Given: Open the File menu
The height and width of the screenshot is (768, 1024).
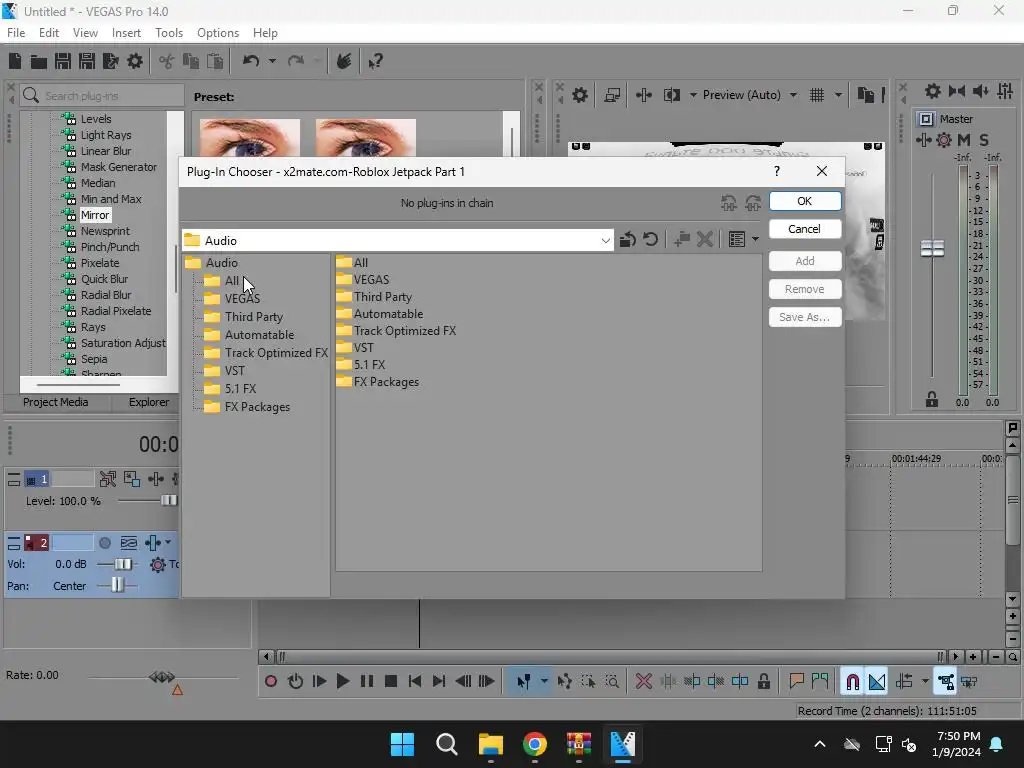Looking at the screenshot, I should pos(16,33).
